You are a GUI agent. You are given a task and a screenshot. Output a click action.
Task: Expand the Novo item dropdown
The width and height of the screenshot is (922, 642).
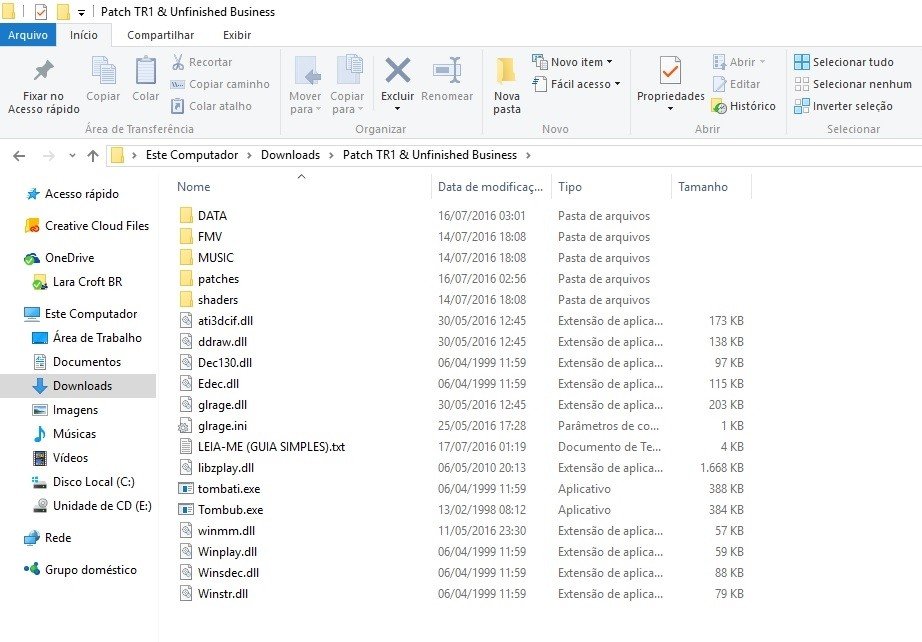[573, 62]
